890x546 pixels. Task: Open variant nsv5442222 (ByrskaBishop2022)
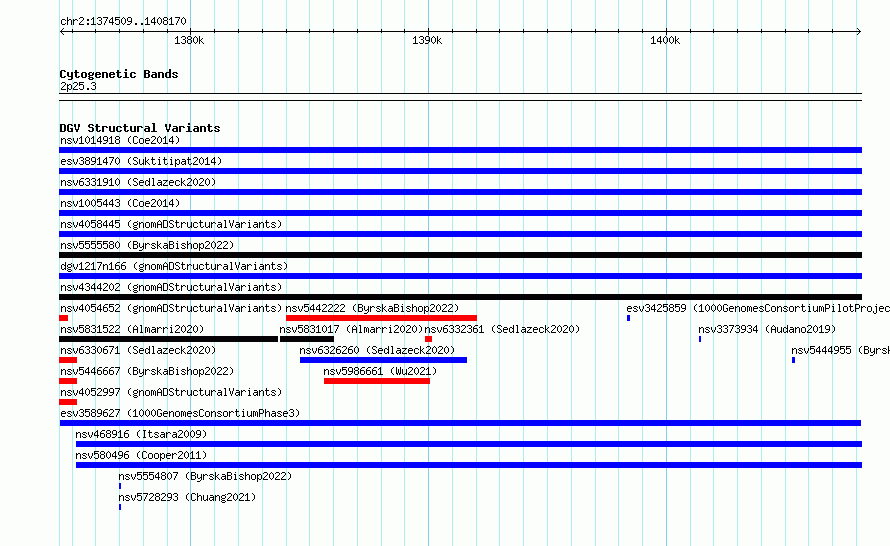coord(372,308)
